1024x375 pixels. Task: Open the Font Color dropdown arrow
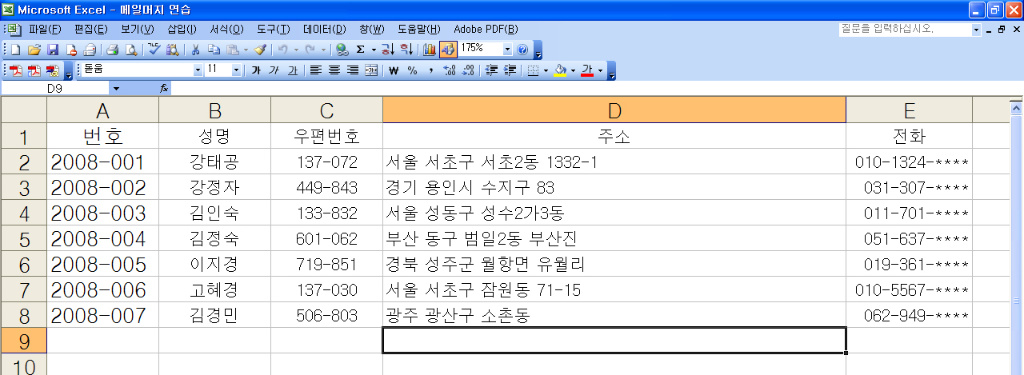click(x=600, y=71)
